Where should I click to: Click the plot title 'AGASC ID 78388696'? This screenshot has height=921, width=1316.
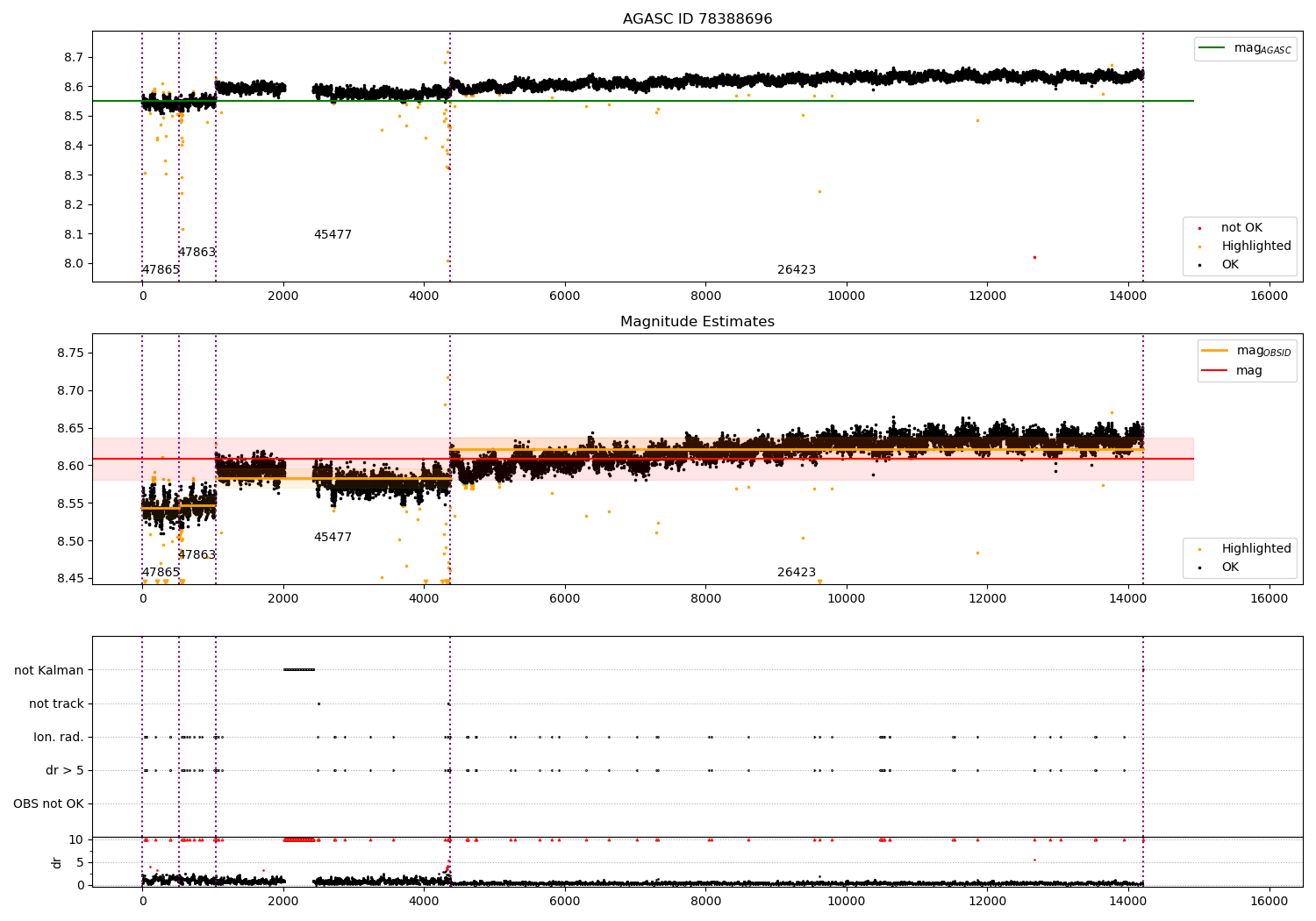[697, 19]
